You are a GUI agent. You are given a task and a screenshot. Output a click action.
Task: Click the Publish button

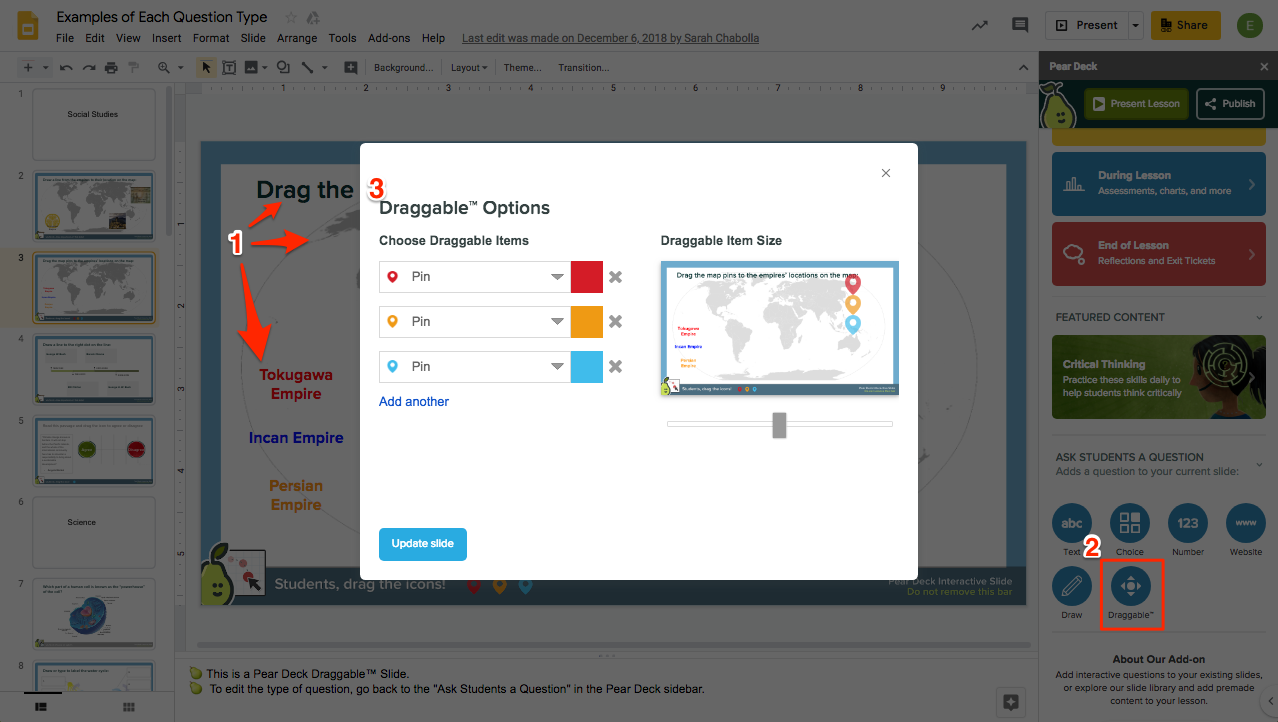(x=1230, y=103)
